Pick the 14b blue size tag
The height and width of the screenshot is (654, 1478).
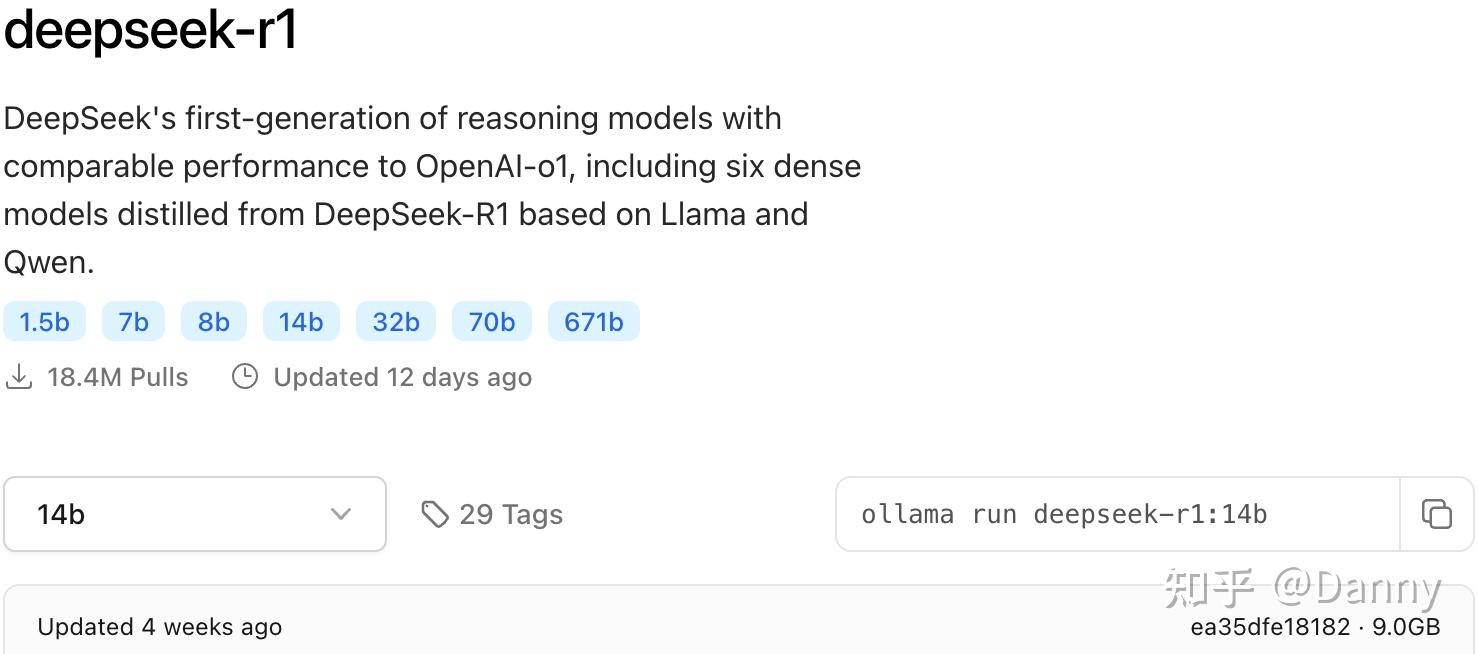301,322
